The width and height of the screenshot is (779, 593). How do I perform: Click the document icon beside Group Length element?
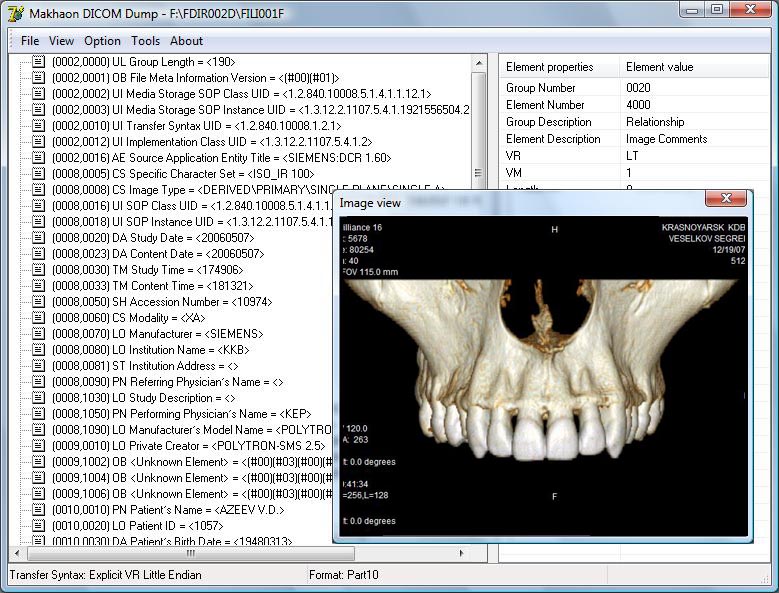(39, 61)
